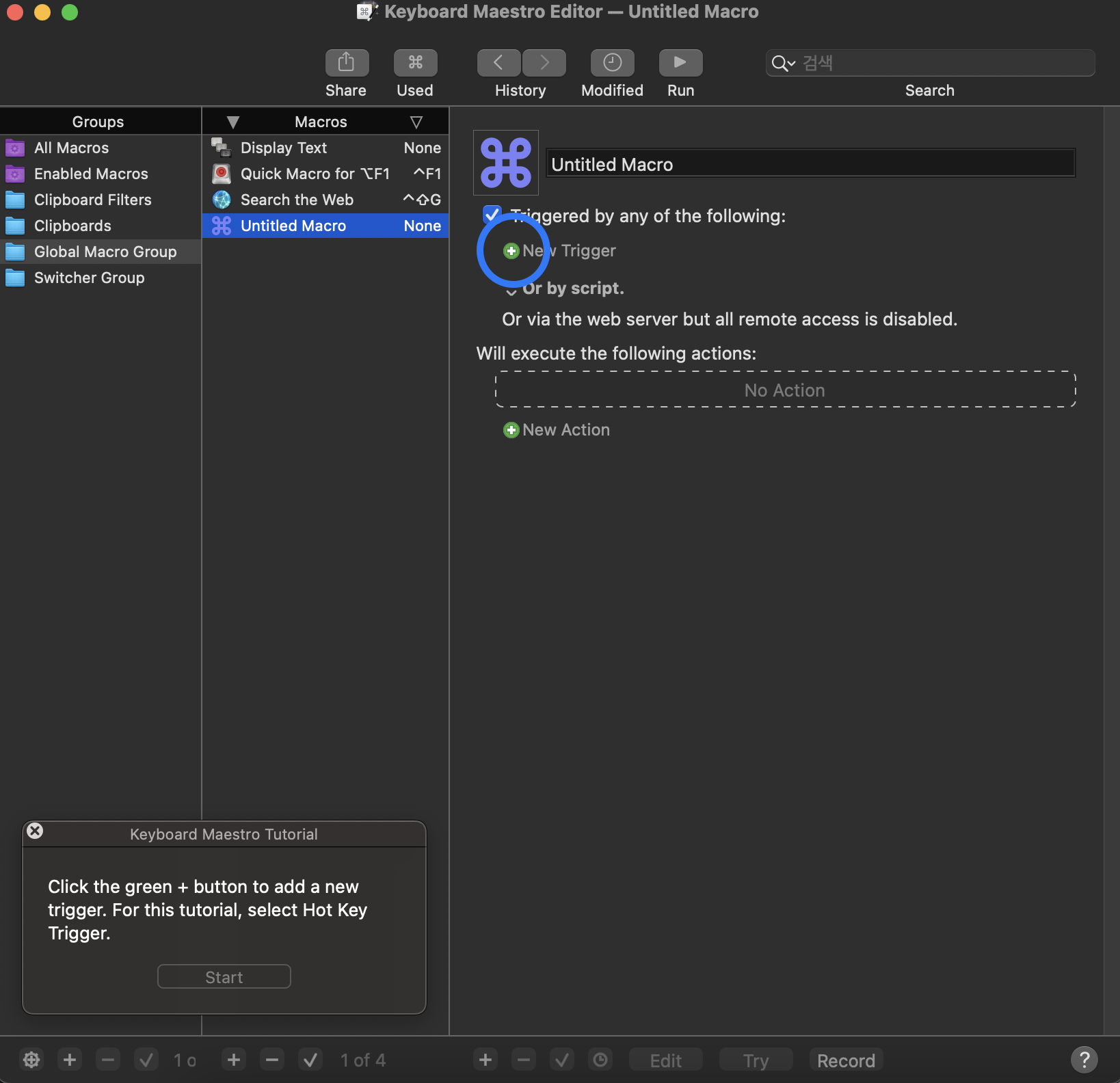The width and height of the screenshot is (1120, 1083).
Task: Open help with question mark button
Action: click(x=1084, y=1060)
